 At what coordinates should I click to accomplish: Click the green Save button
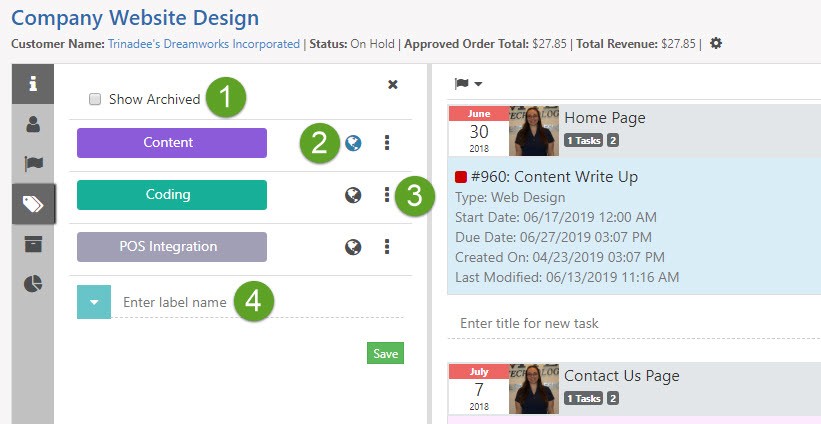click(x=385, y=353)
